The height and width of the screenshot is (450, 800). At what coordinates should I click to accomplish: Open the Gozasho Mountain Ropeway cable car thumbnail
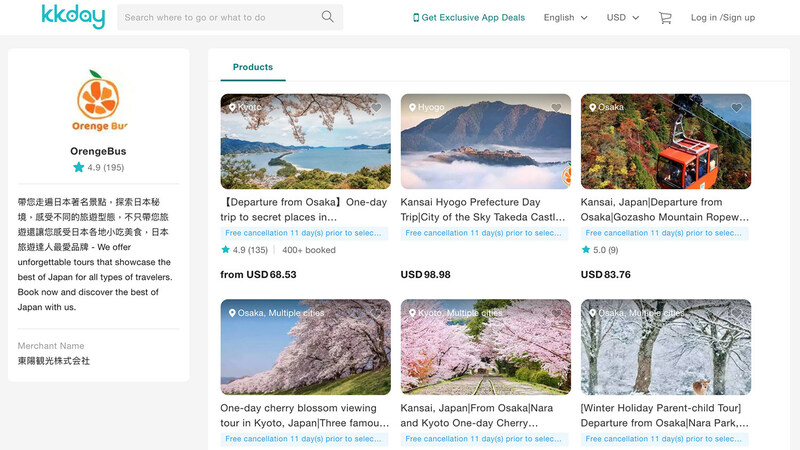click(x=665, y=142)
